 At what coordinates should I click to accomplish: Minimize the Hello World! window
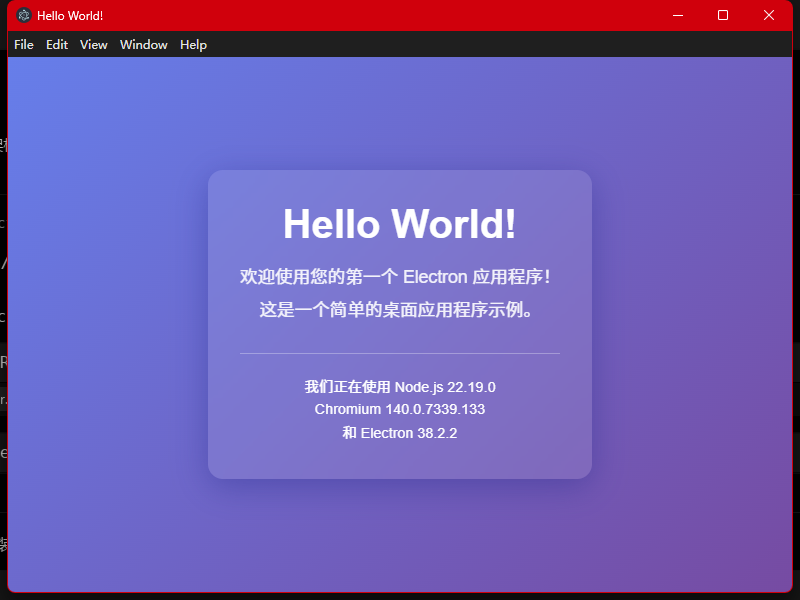pyautogui.click(x=678, y=15)
